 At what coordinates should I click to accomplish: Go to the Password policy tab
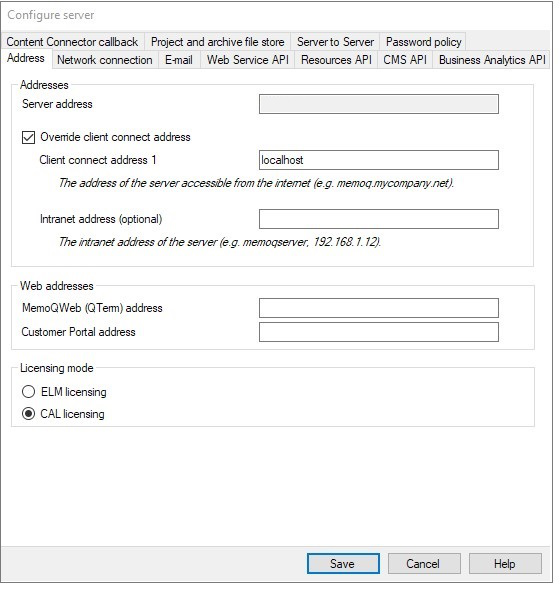(423, 42)
